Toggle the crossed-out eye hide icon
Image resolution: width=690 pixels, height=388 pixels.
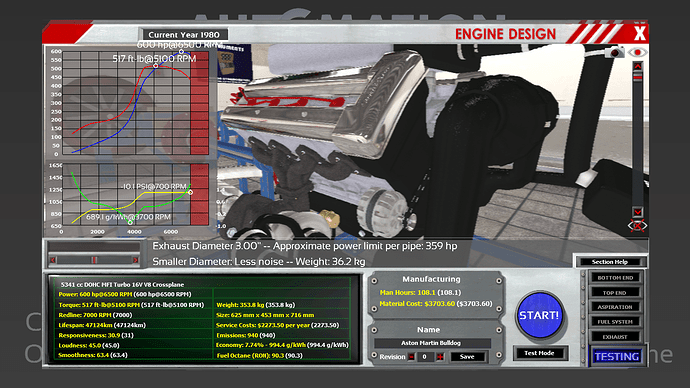637,226
